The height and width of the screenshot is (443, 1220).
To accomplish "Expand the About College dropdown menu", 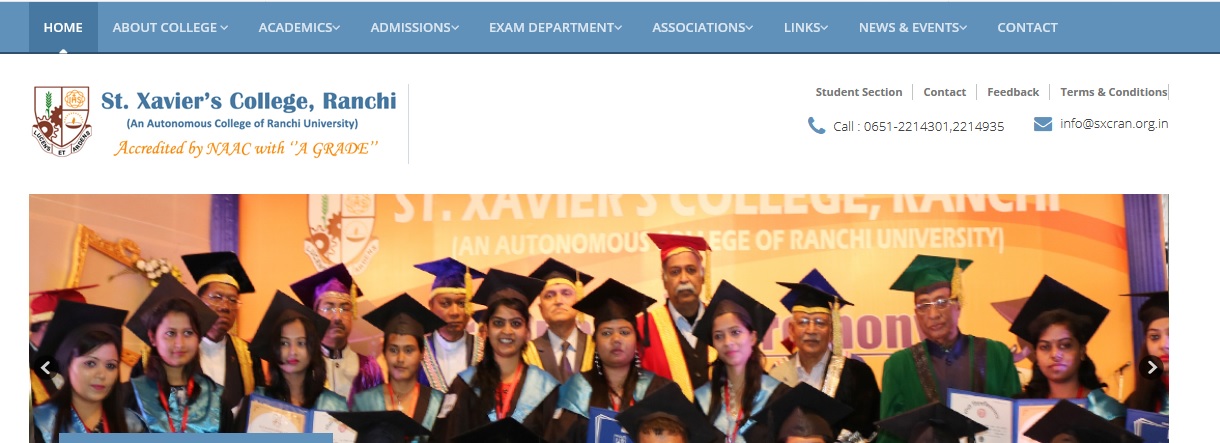I will 170,28.
